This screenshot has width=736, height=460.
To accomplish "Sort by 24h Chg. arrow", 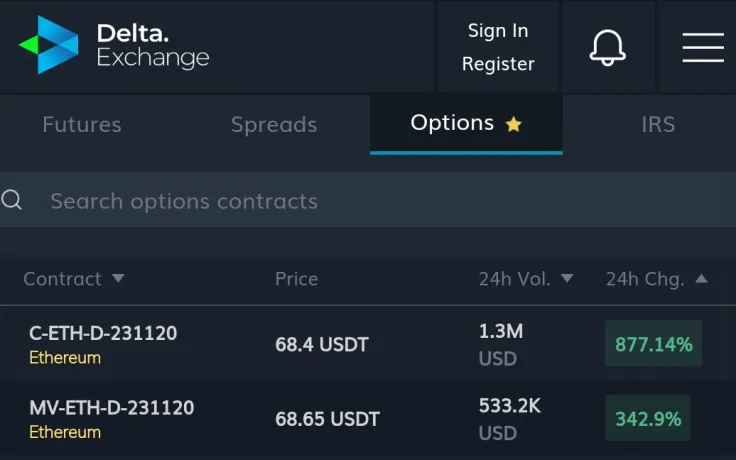I will click(x=701, y=279).
